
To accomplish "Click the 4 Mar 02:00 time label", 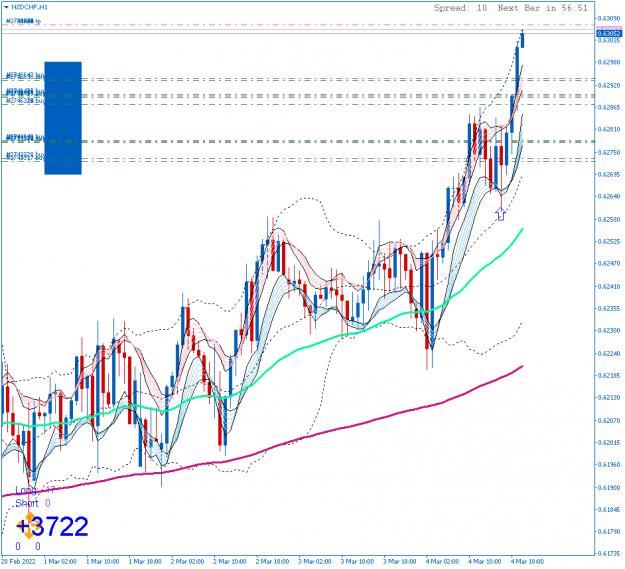I will click(x=442, y=562).
